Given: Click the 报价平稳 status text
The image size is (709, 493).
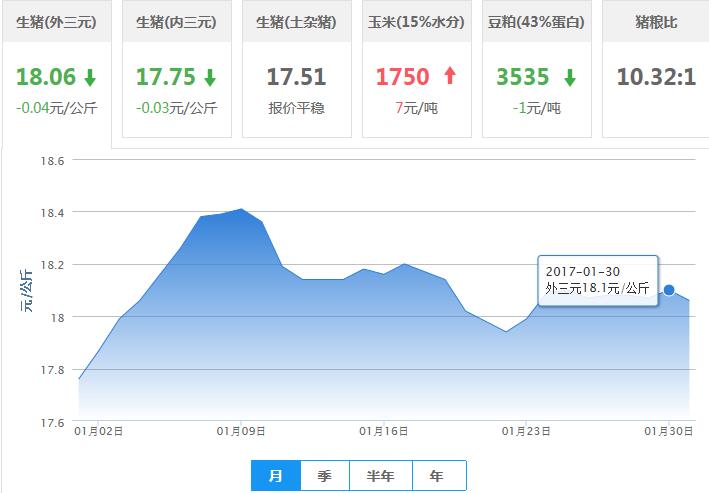Looking at the screenshot, I should click(296, 108).
